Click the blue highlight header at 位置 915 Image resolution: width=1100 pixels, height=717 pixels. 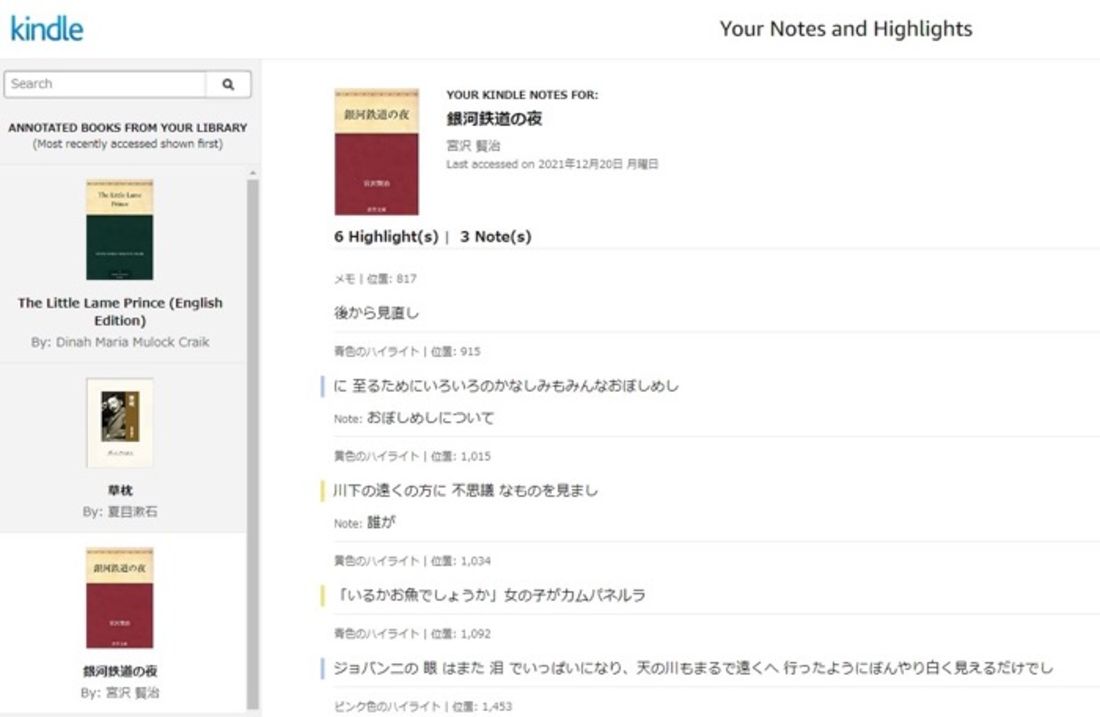coord(407,351)
